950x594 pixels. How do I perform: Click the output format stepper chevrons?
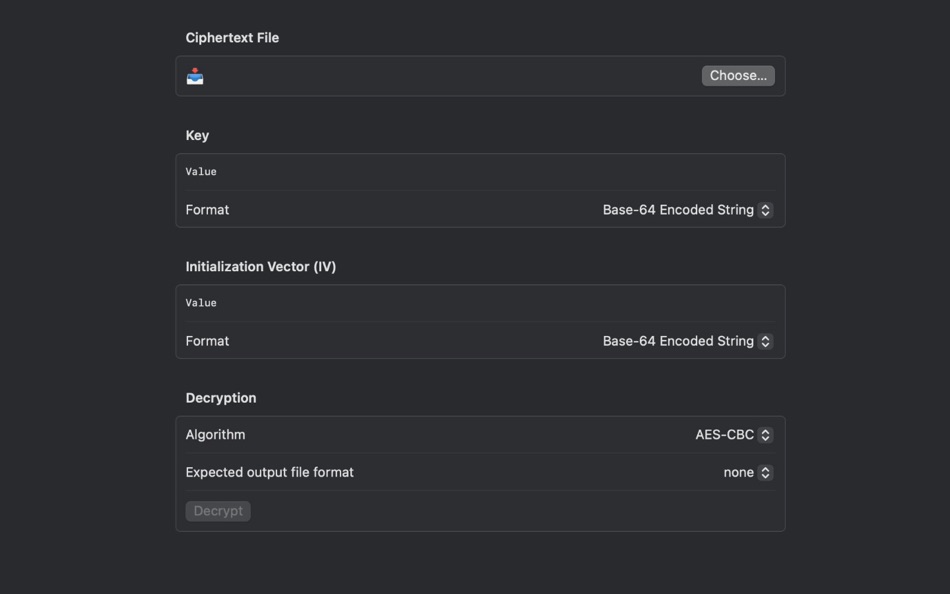click(x=765, y=472)
